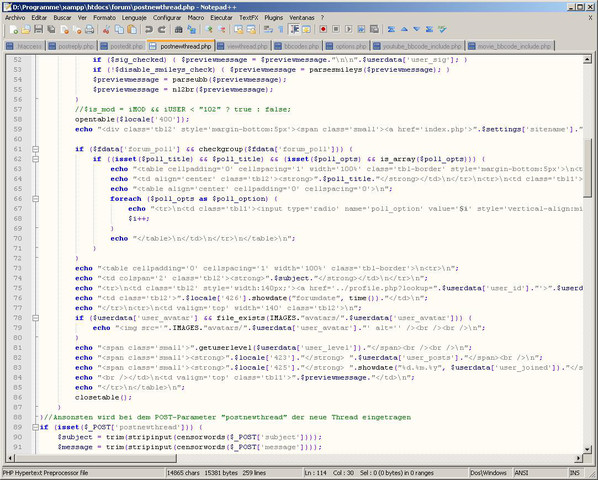Copy selection with the Copy icon
Screen dimensions: 598x480
tap(119, 29)
